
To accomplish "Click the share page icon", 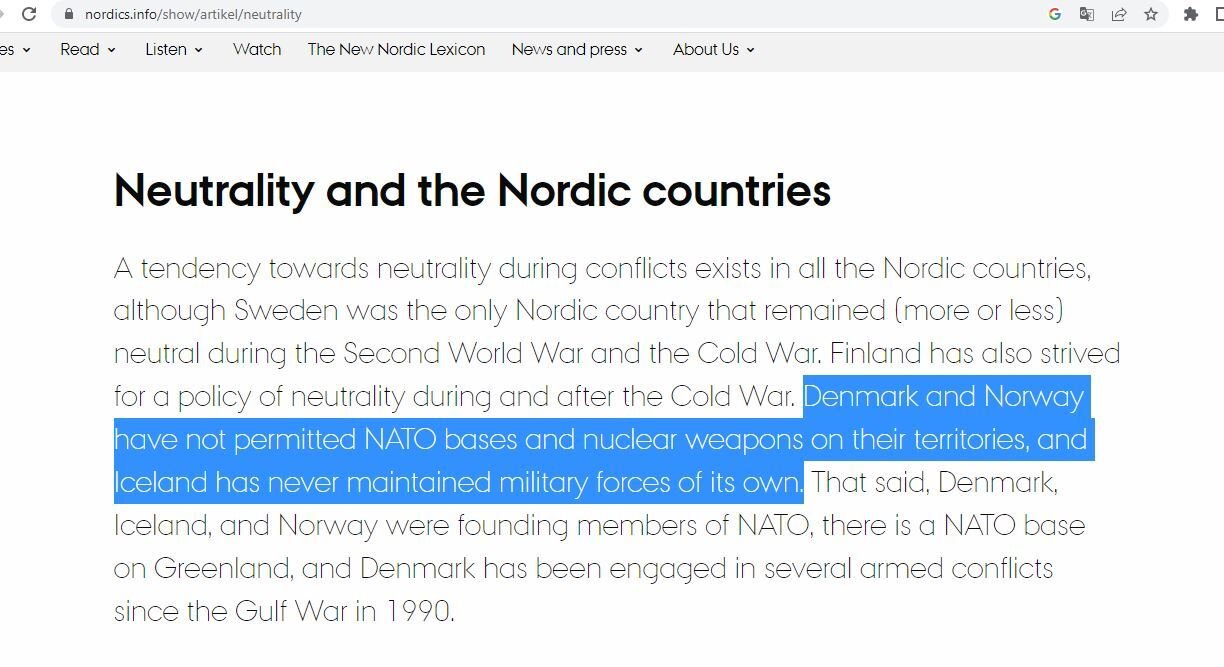I will point(1119,14).
